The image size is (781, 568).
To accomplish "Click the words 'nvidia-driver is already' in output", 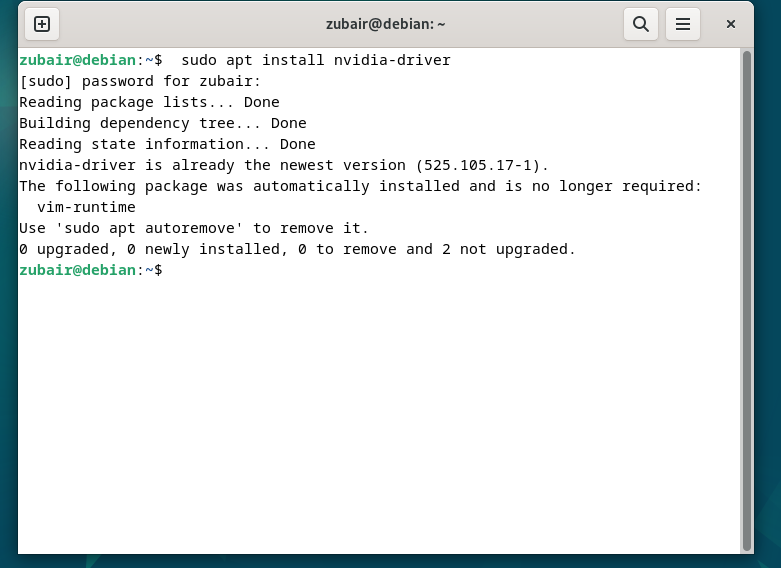I will pos(127,165).
